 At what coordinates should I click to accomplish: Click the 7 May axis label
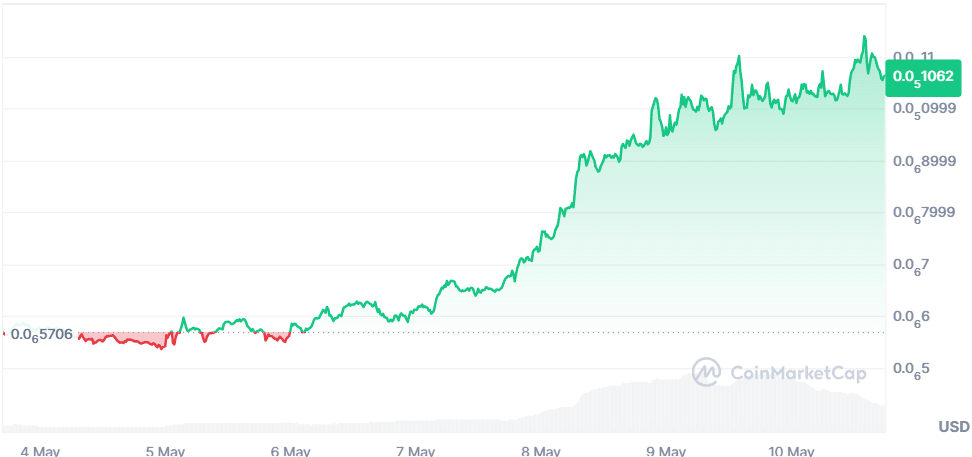(x=415, y=450)
